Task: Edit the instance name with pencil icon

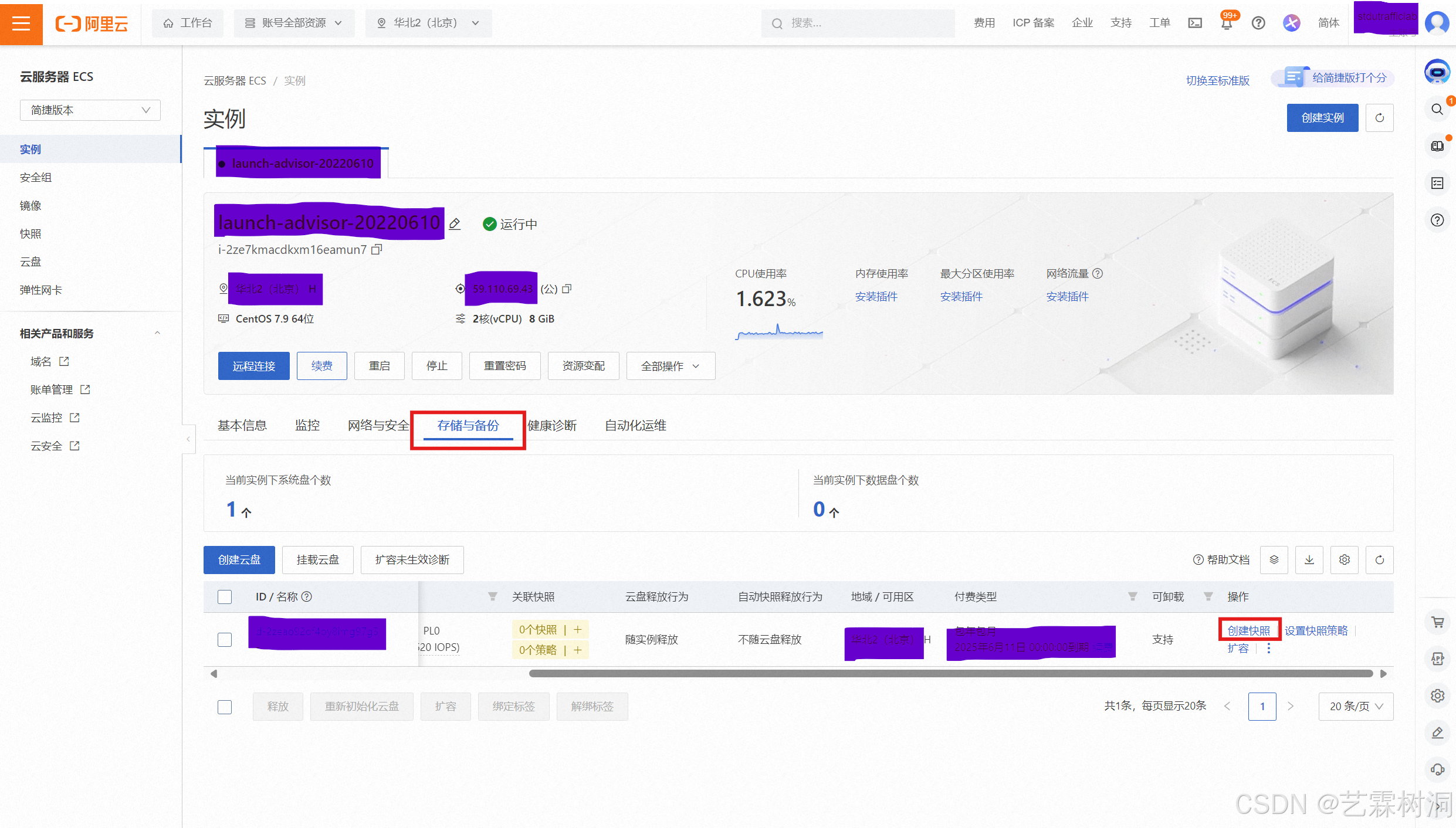Action: (455, 224)
